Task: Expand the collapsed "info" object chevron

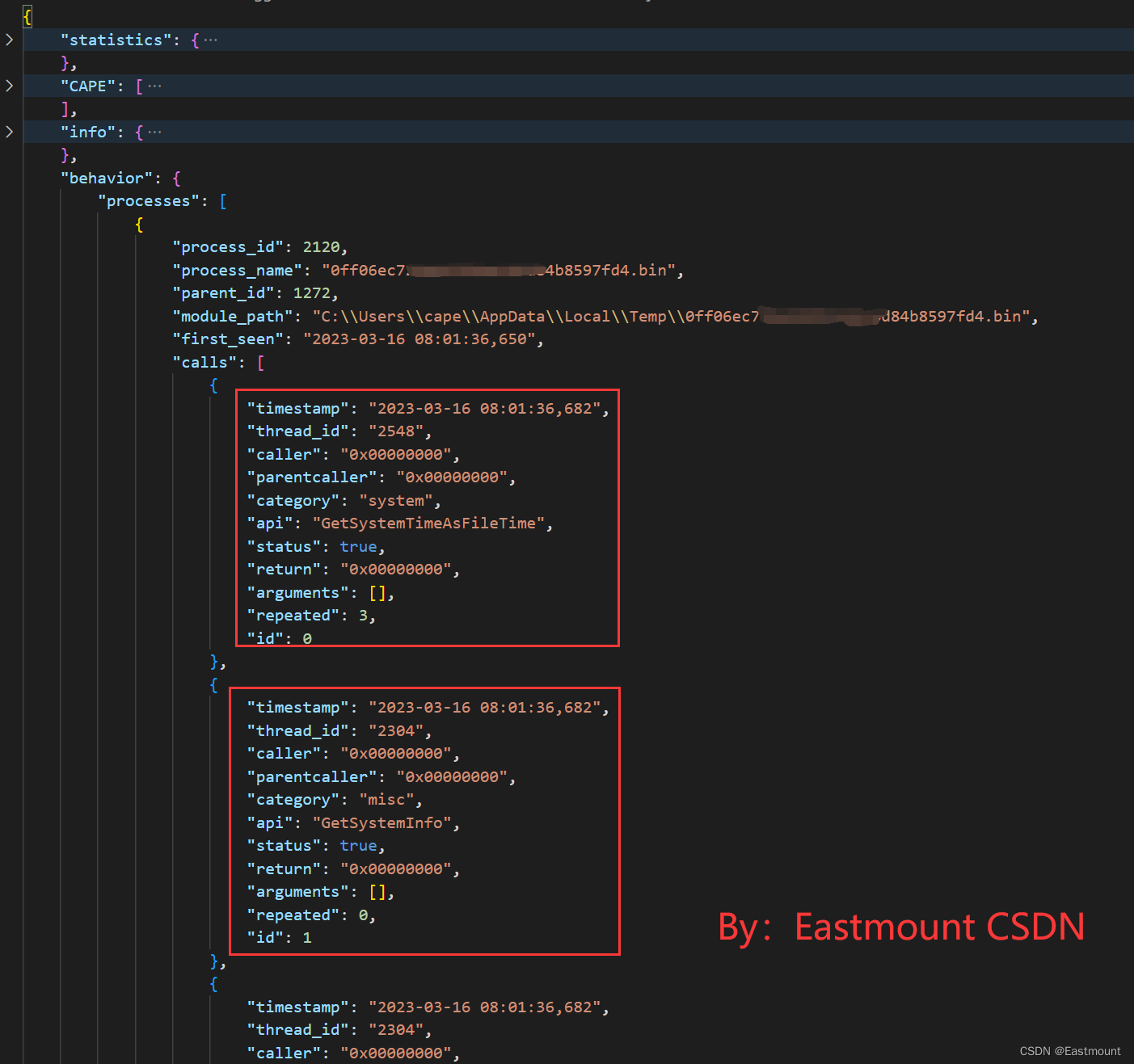Action: click(x=9, y=132)
